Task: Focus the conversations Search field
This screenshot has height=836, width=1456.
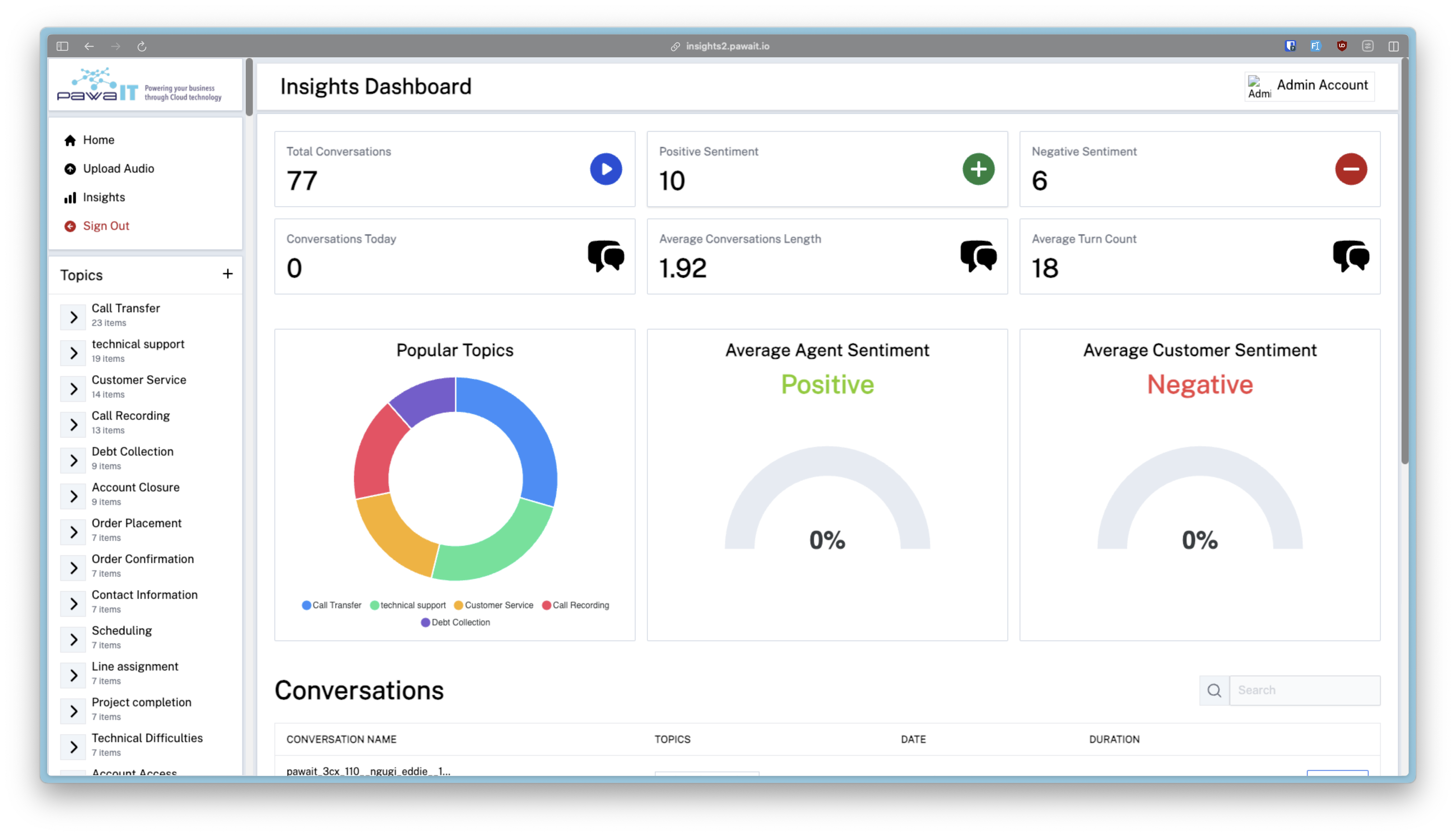Action: [1304, 690]
